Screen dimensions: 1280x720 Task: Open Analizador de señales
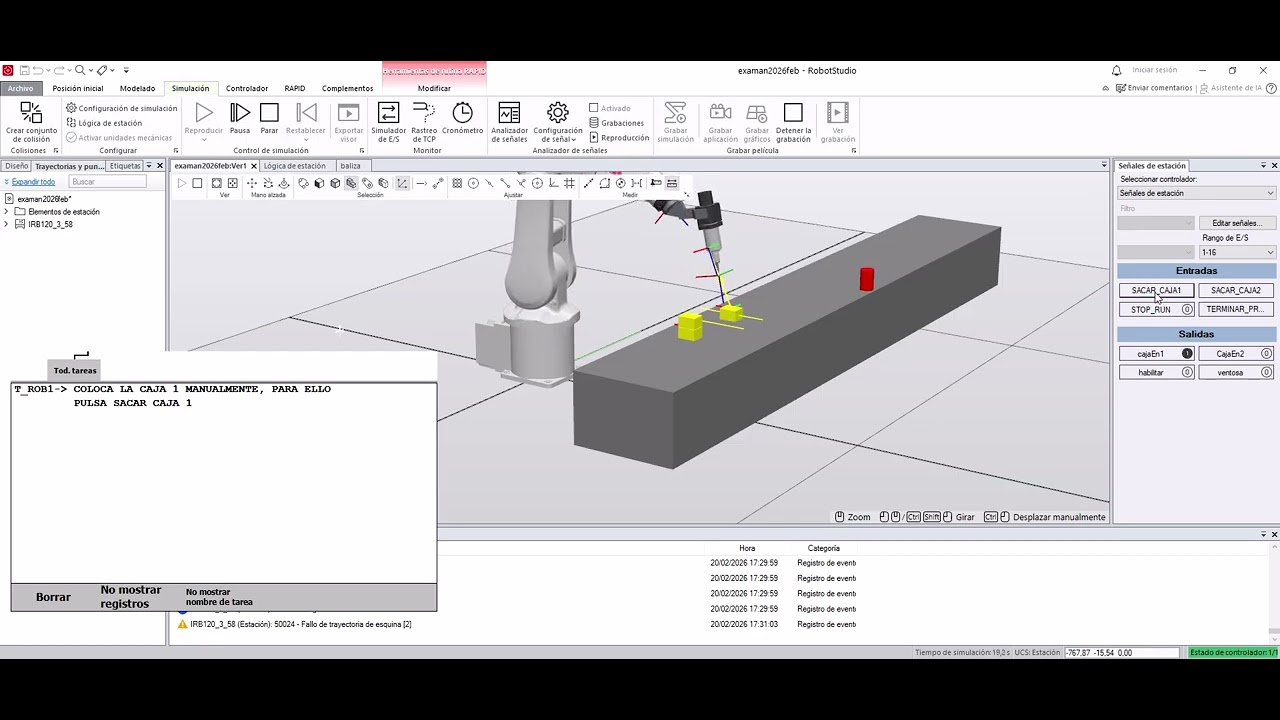(x=509, y=121)
